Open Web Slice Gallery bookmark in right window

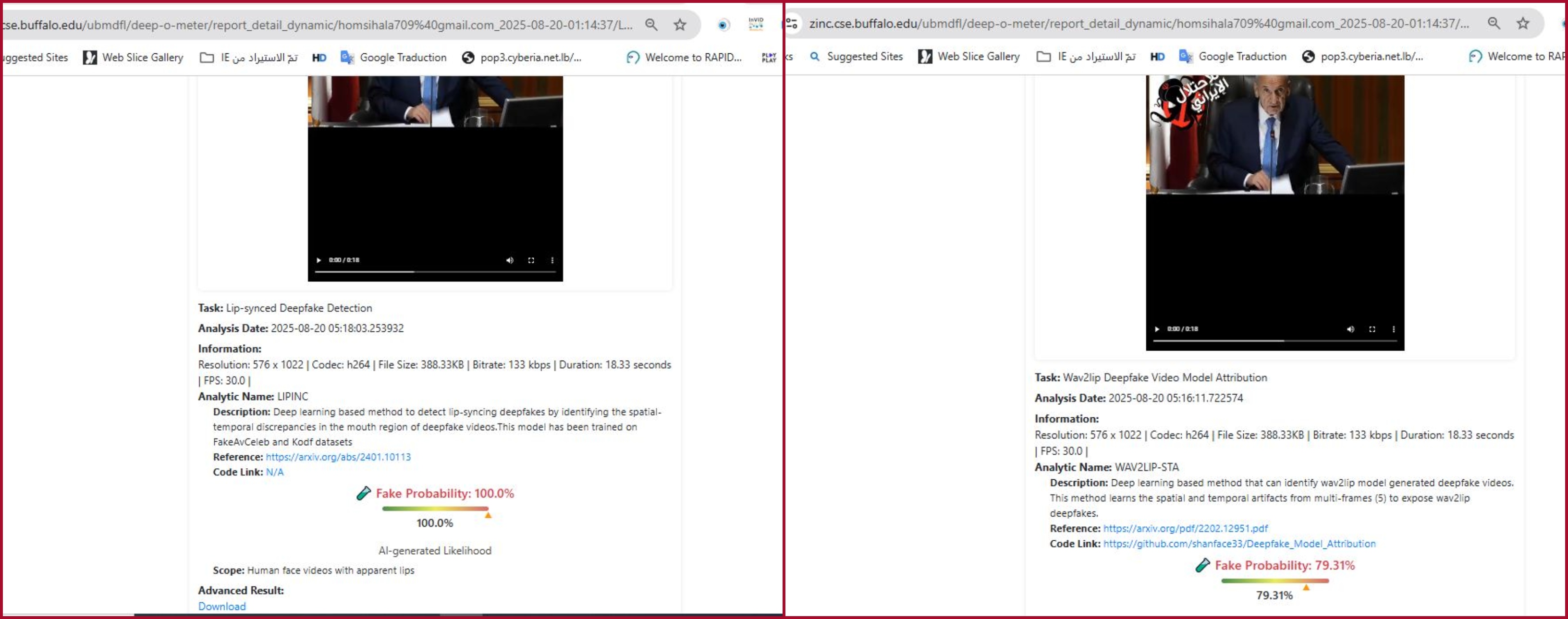[x=969, y=56]
